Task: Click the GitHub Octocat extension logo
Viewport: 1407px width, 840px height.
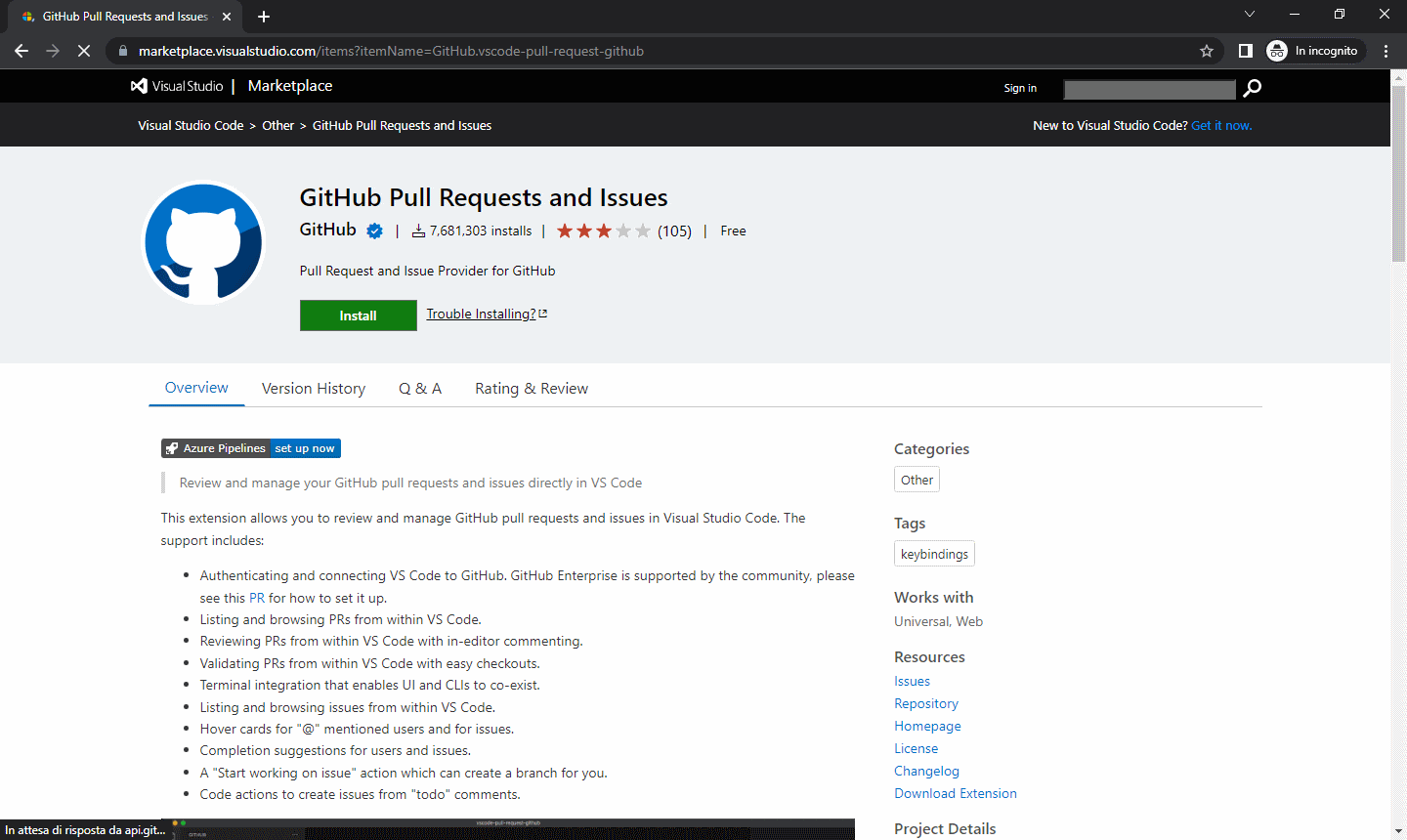Action: click(x=204, y=243)
